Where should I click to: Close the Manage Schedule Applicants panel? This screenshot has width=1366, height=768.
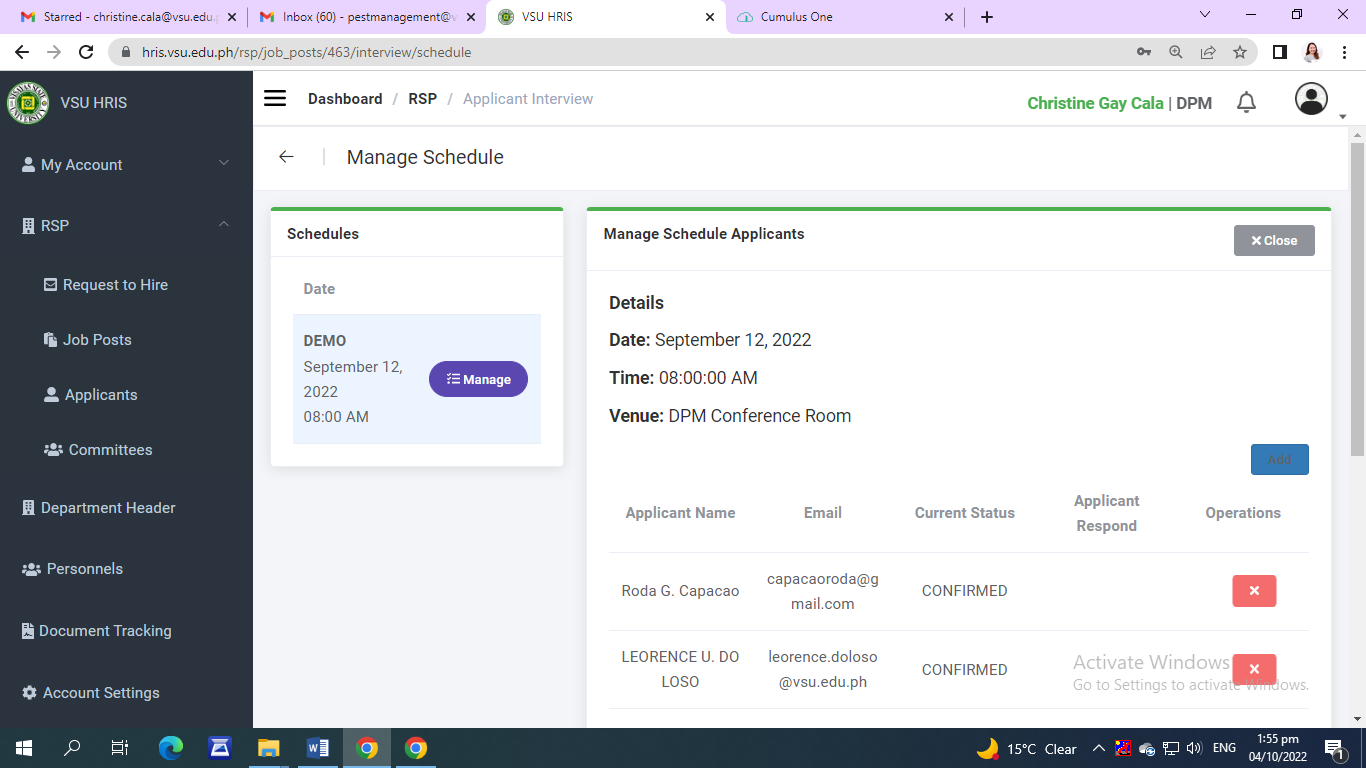tap(1273, 240)
